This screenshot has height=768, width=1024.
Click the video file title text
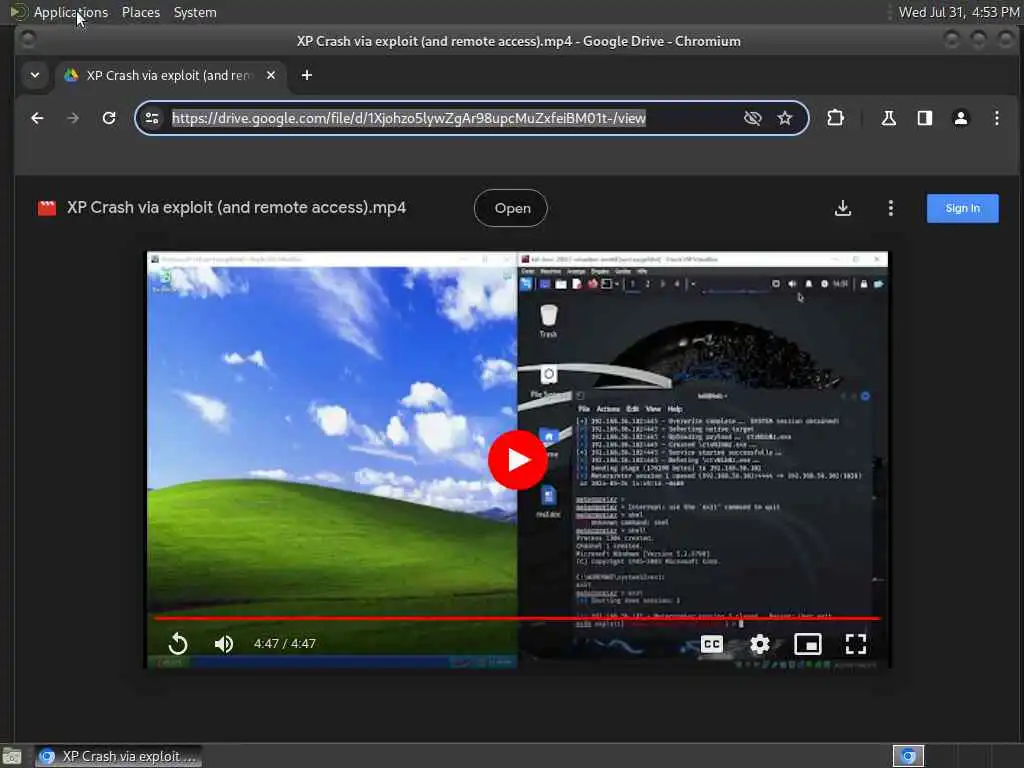click(x=236, y=208)
